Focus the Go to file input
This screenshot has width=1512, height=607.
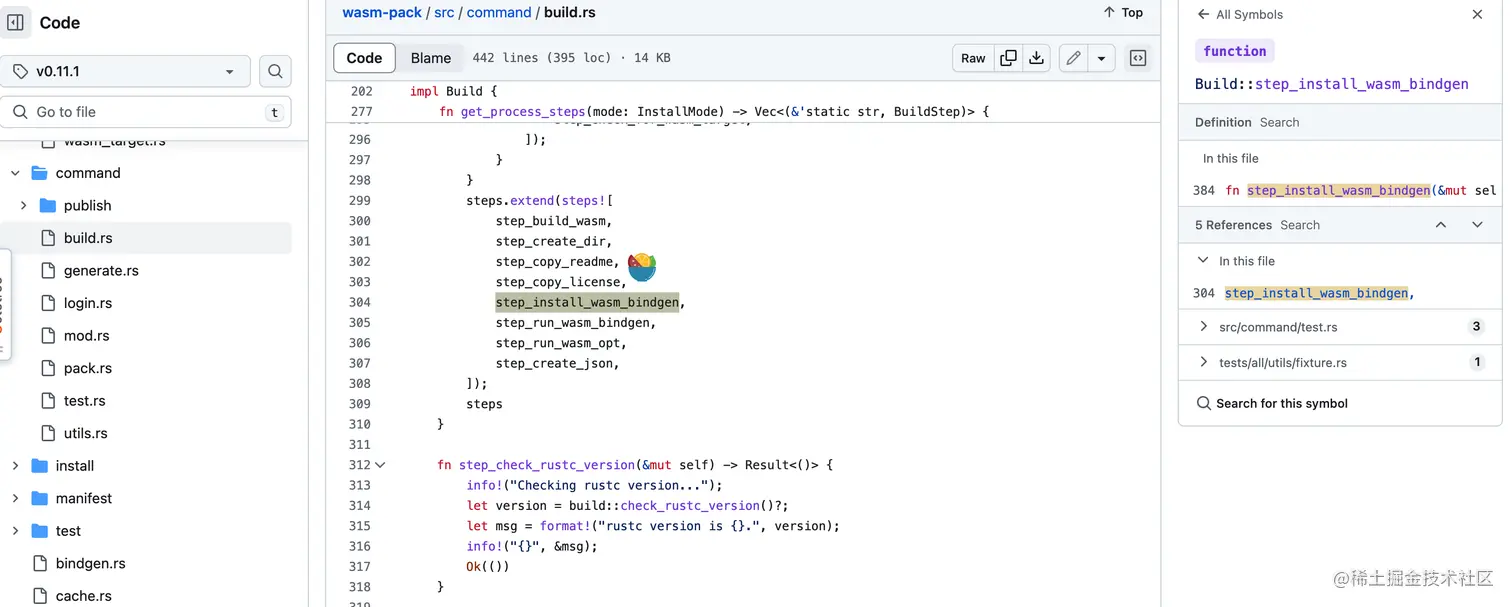tap(146, 112)
